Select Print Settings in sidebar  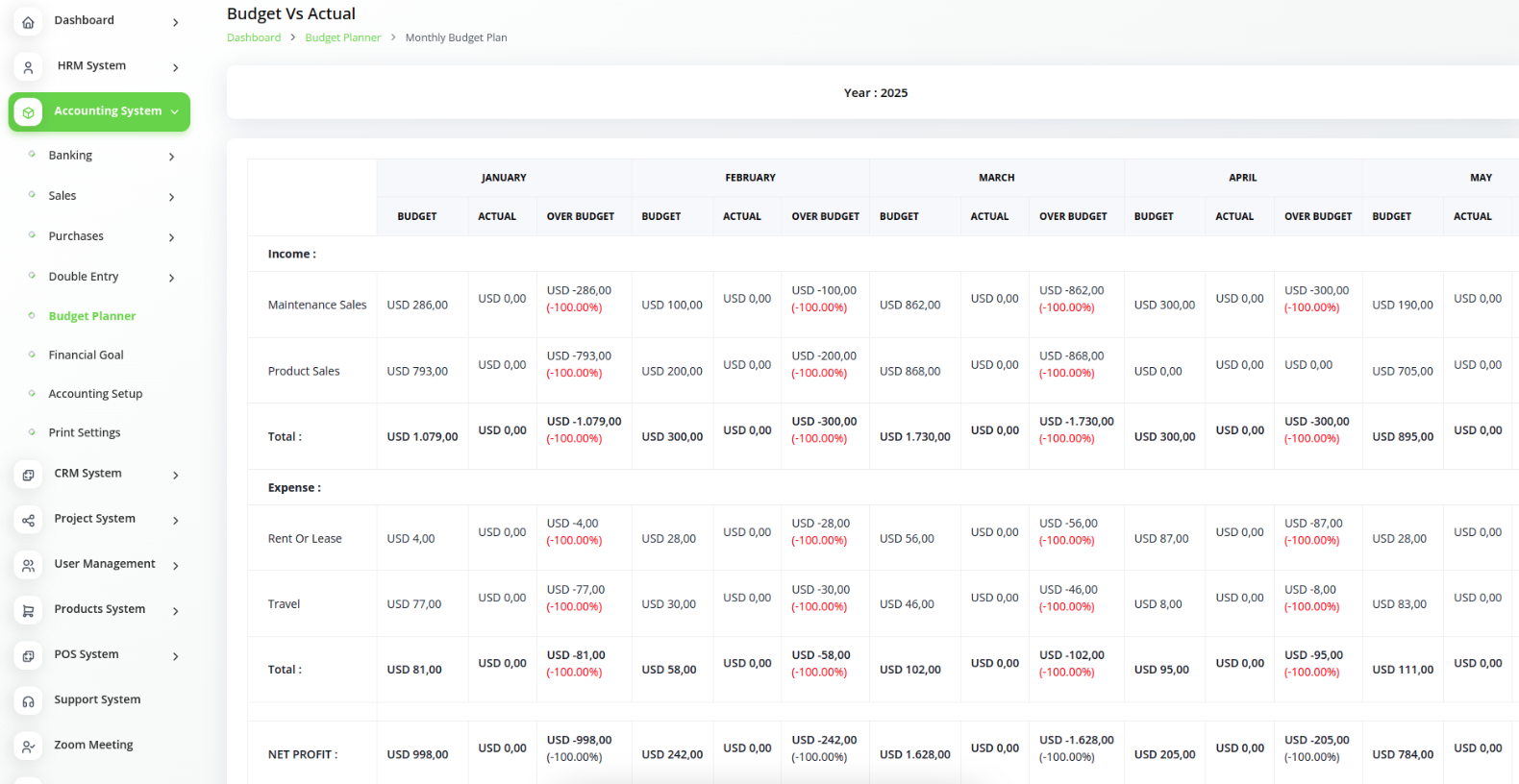[85, 433]
